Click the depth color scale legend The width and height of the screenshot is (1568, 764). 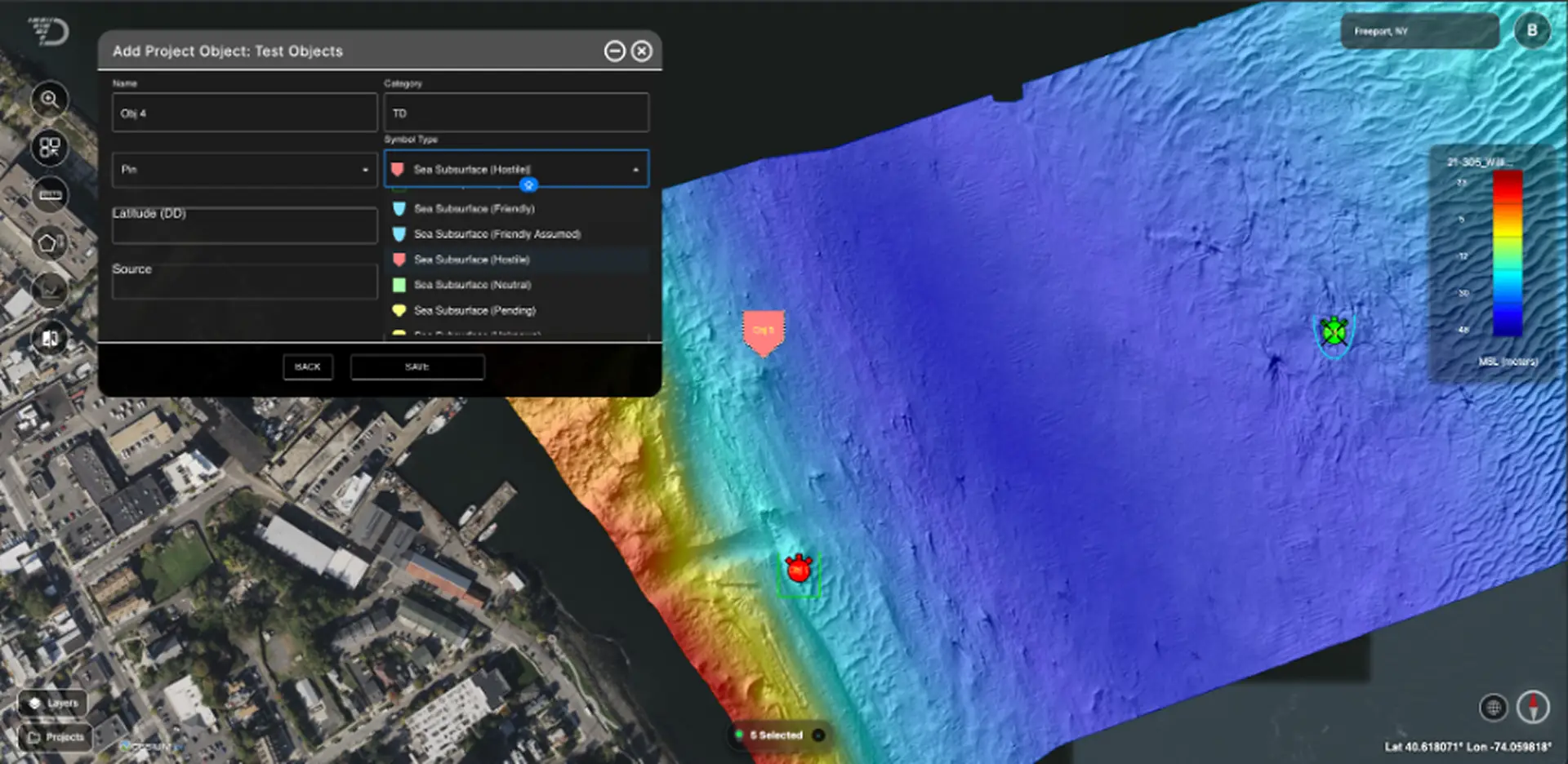pyautogui.click(x=1507, y=254)
